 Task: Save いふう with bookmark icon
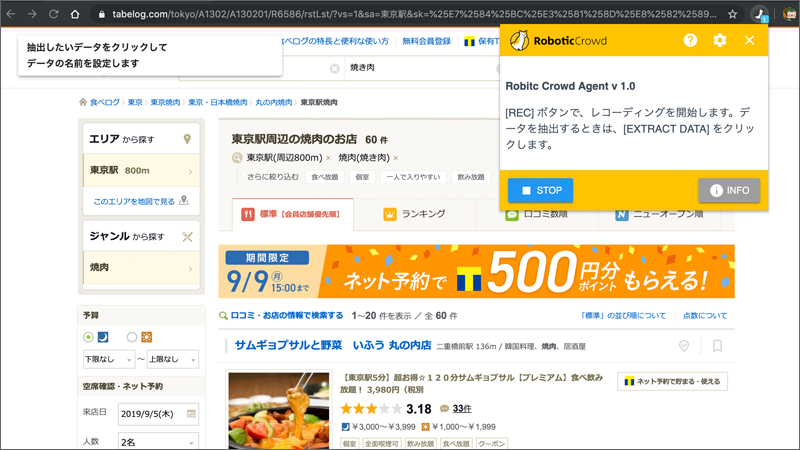pos(717,346)
